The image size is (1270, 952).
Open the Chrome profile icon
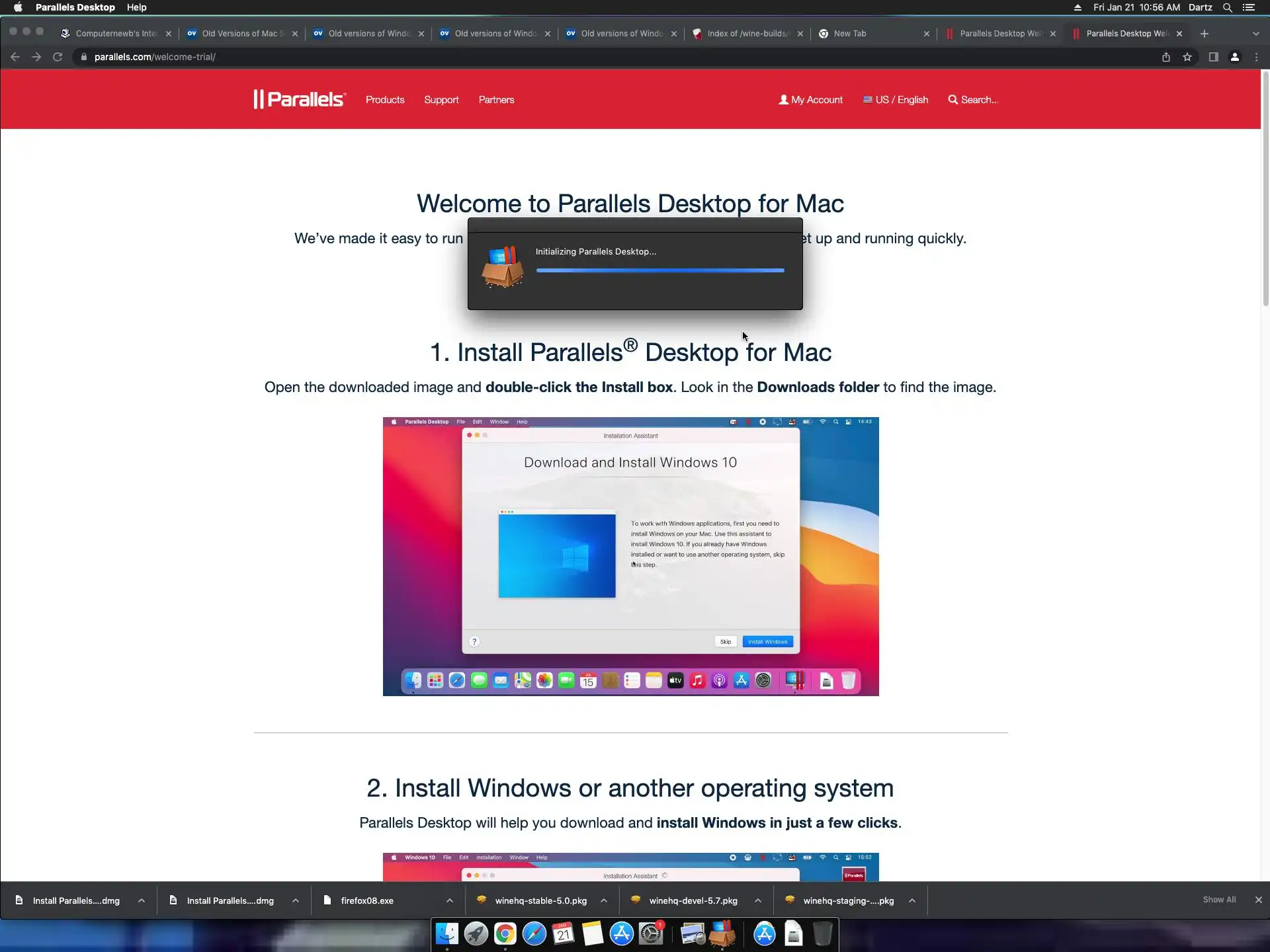pos(1234,57)
